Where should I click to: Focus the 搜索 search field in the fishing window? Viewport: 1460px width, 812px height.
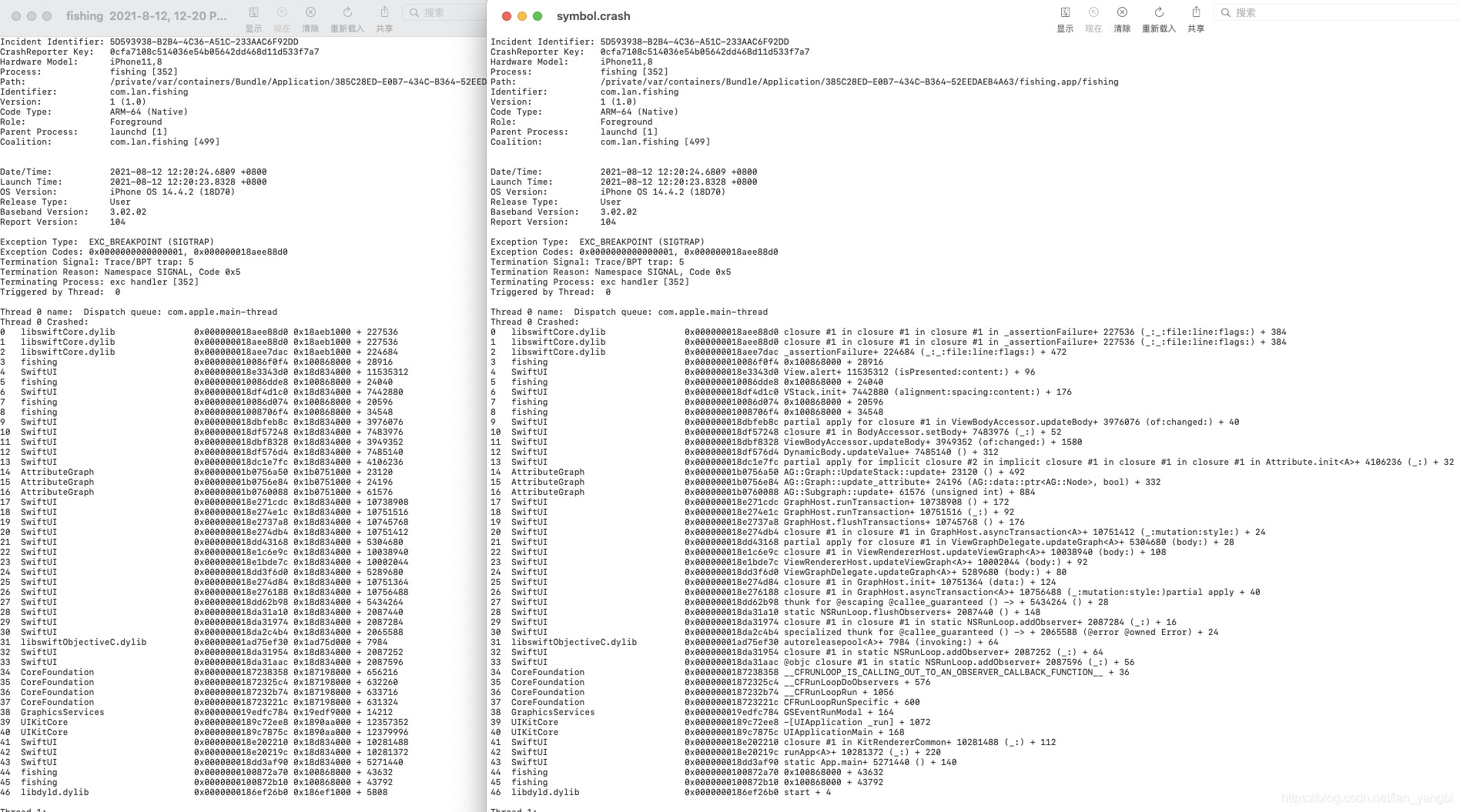pyautogui.click(x=444, y=12)
